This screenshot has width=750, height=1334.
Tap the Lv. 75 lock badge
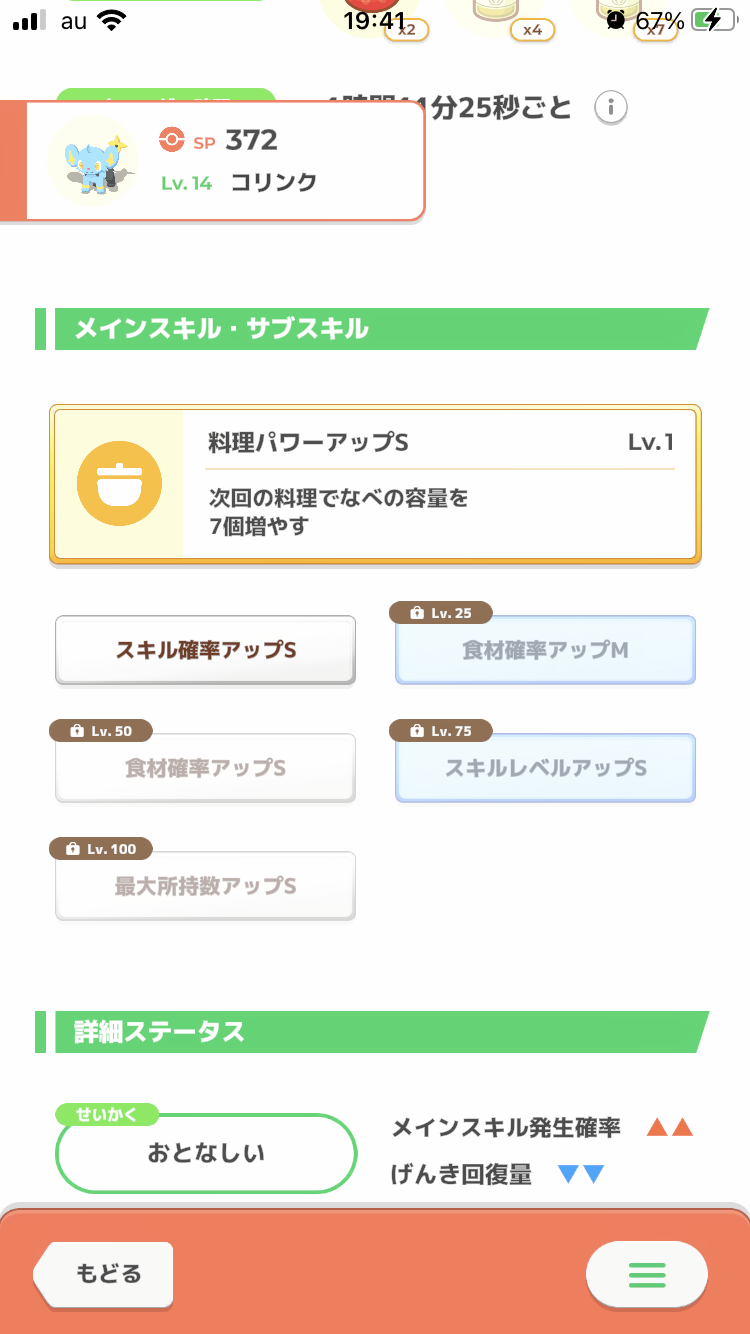click(x=443, y=731)
